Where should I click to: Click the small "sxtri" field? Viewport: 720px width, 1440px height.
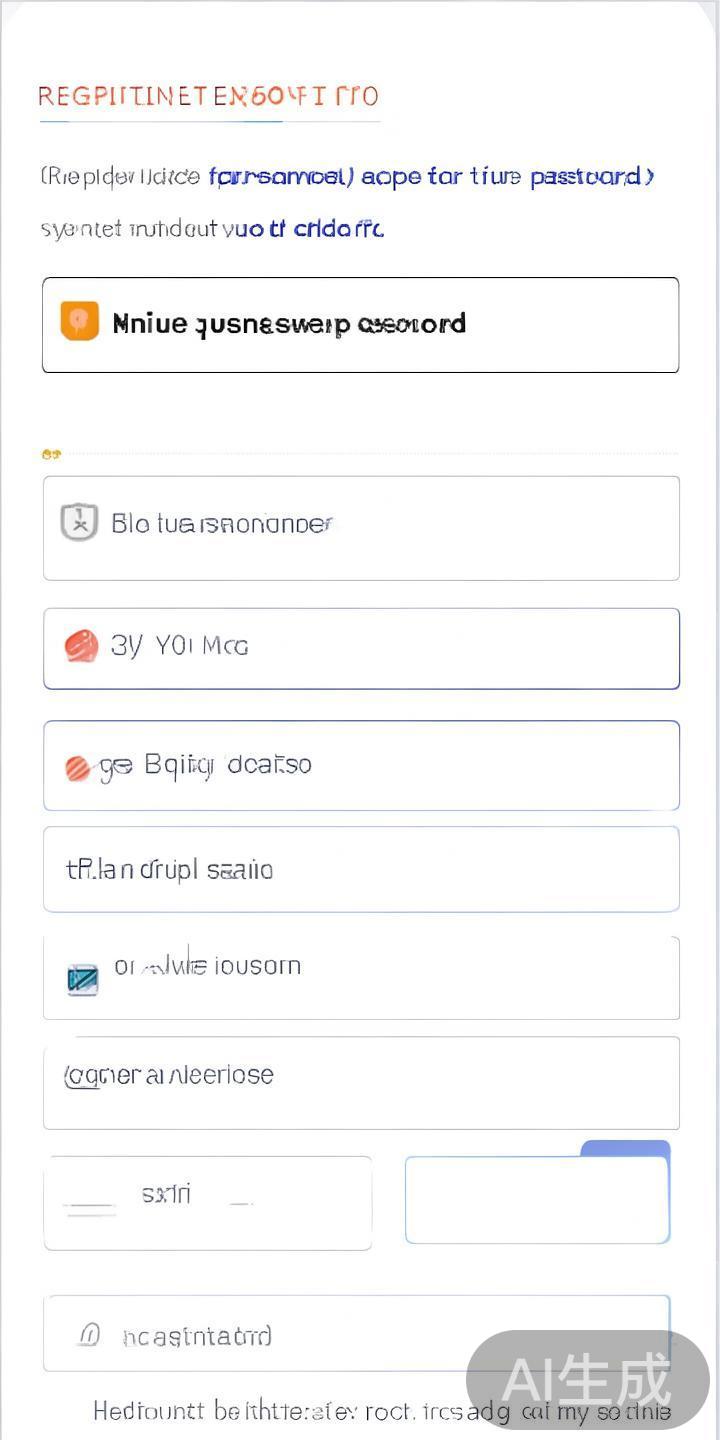pos(207,1202)
